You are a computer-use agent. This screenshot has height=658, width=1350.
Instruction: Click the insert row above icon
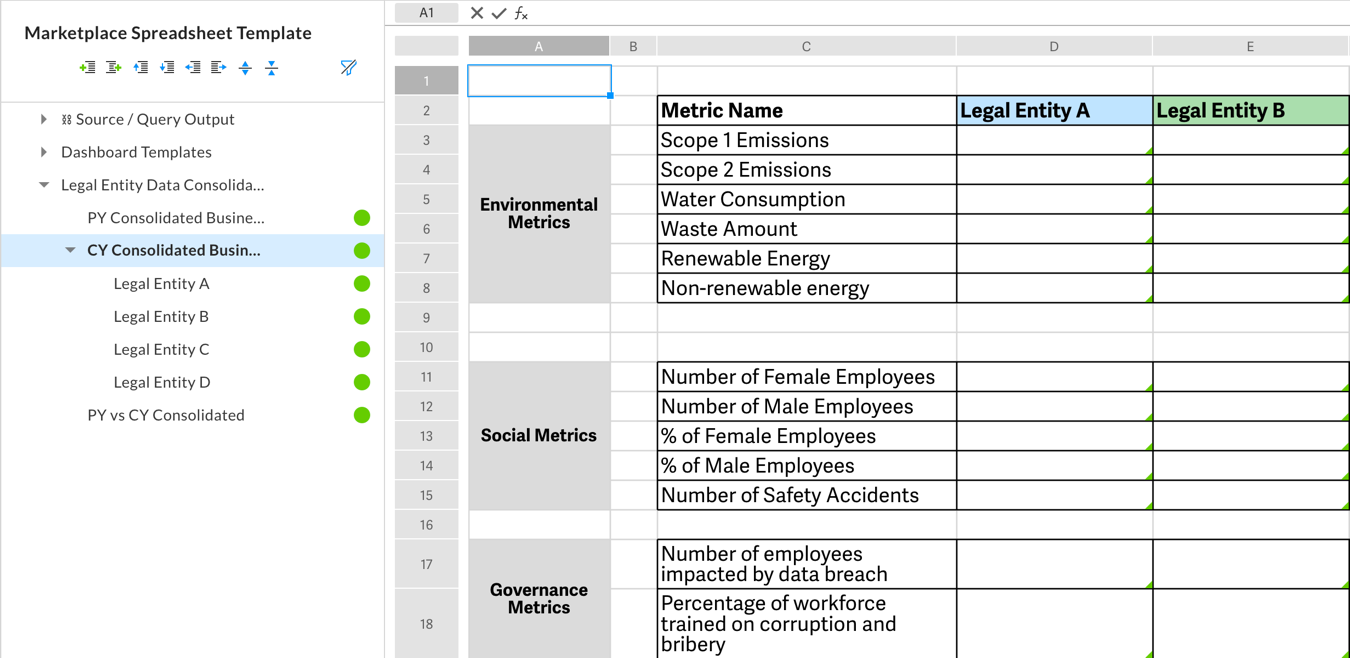[141, 67]
